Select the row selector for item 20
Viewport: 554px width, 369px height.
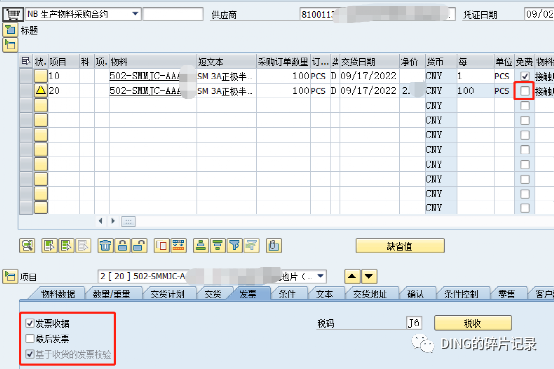[26, 90]
